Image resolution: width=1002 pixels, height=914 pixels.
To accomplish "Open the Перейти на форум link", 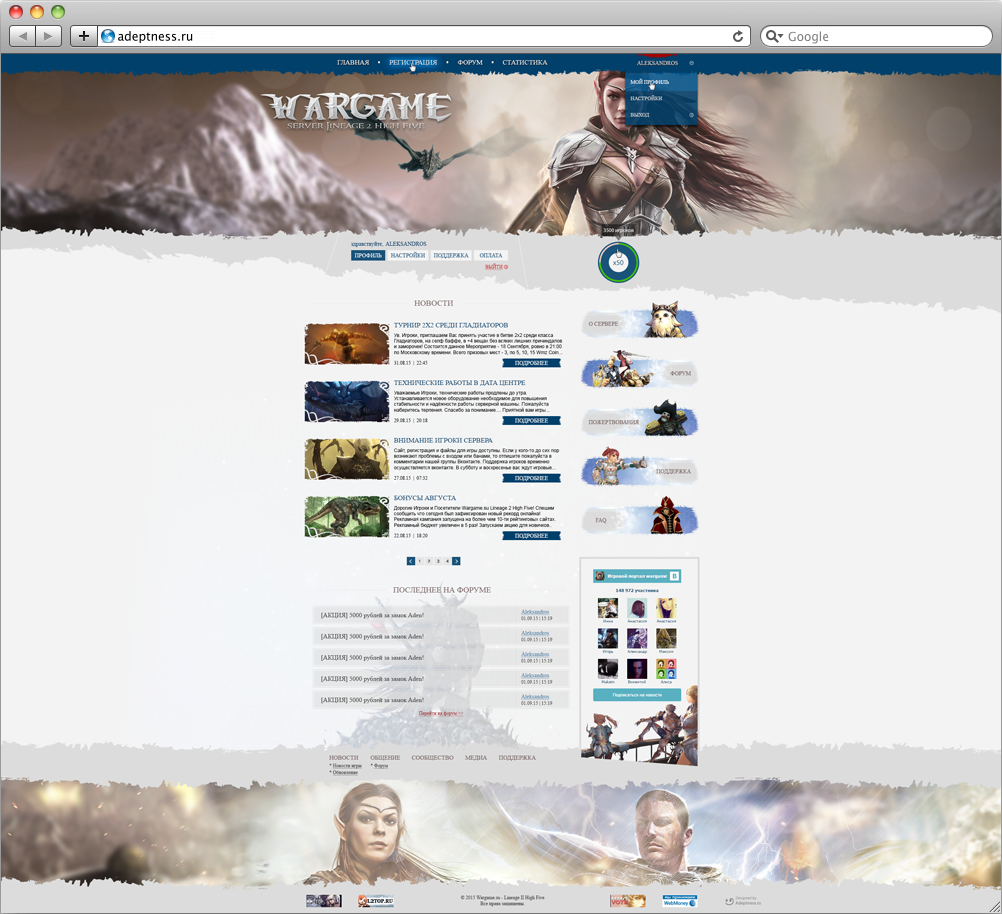I will [441, 713].
